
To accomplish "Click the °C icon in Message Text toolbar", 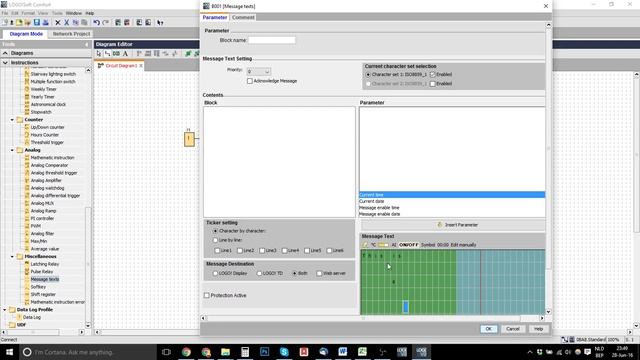I will pyautogui.click(x=373, y=245).
